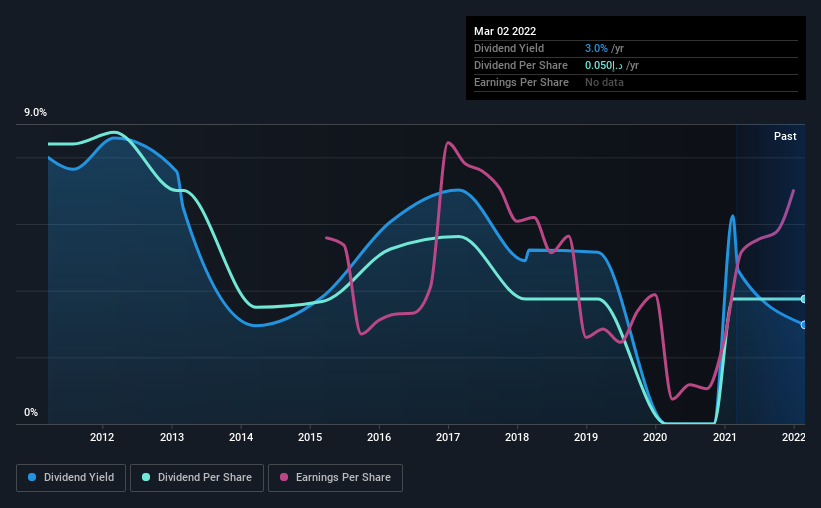Screen dimensions: 821x508
Task: Click the 2019 x-axis label
Action: (x=586, y=437)
